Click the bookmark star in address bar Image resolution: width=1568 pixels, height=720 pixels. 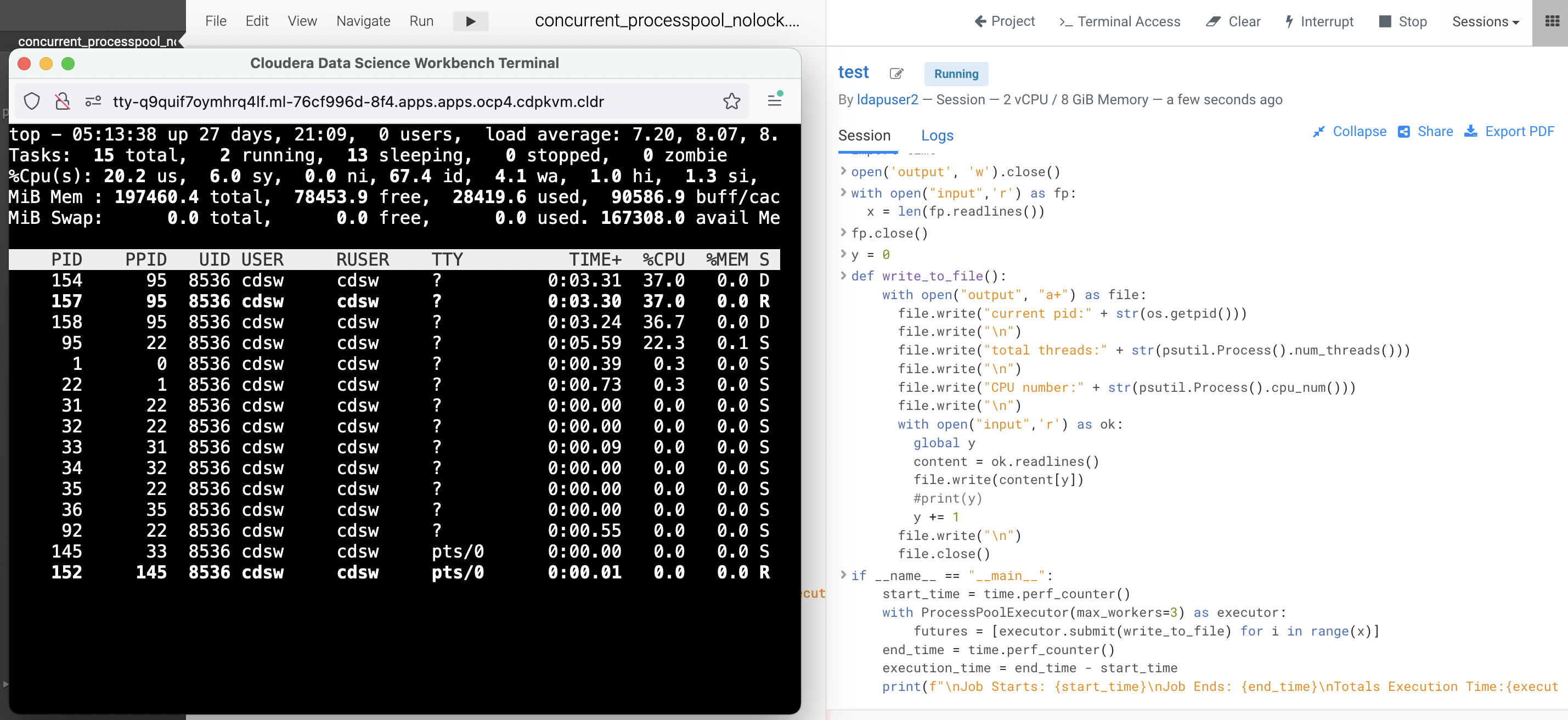point(732,101)
